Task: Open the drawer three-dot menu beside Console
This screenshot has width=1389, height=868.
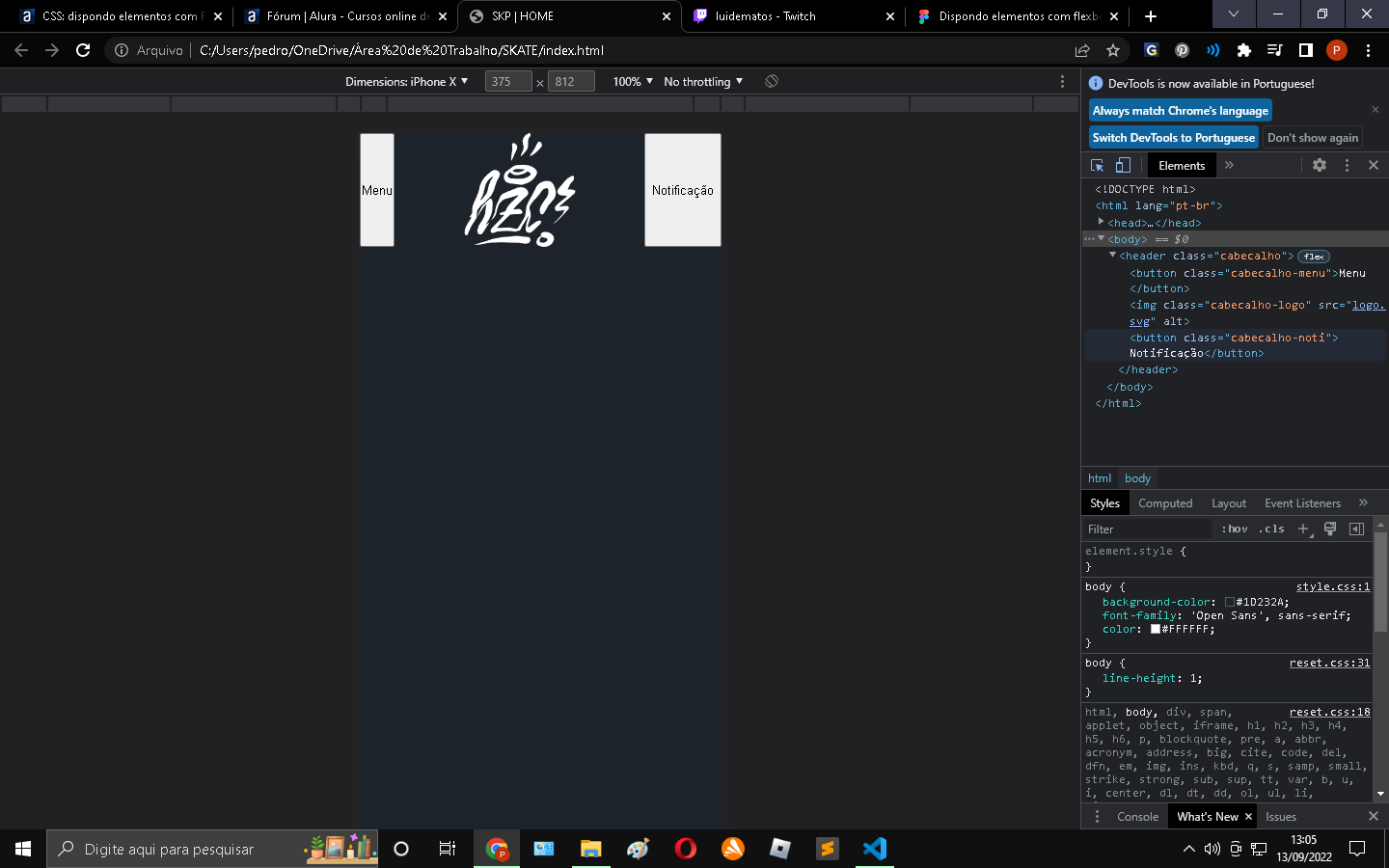Action: coord(1097,816)
